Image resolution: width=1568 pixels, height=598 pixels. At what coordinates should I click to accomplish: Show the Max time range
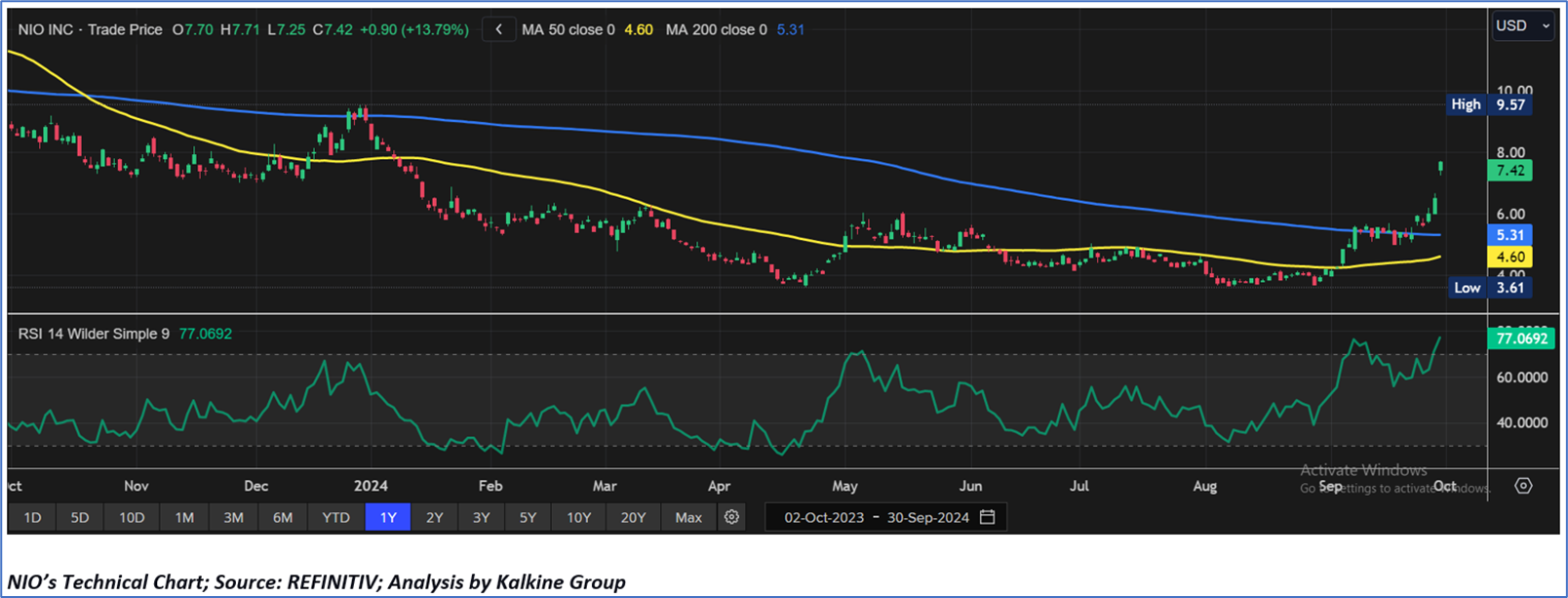688,517
